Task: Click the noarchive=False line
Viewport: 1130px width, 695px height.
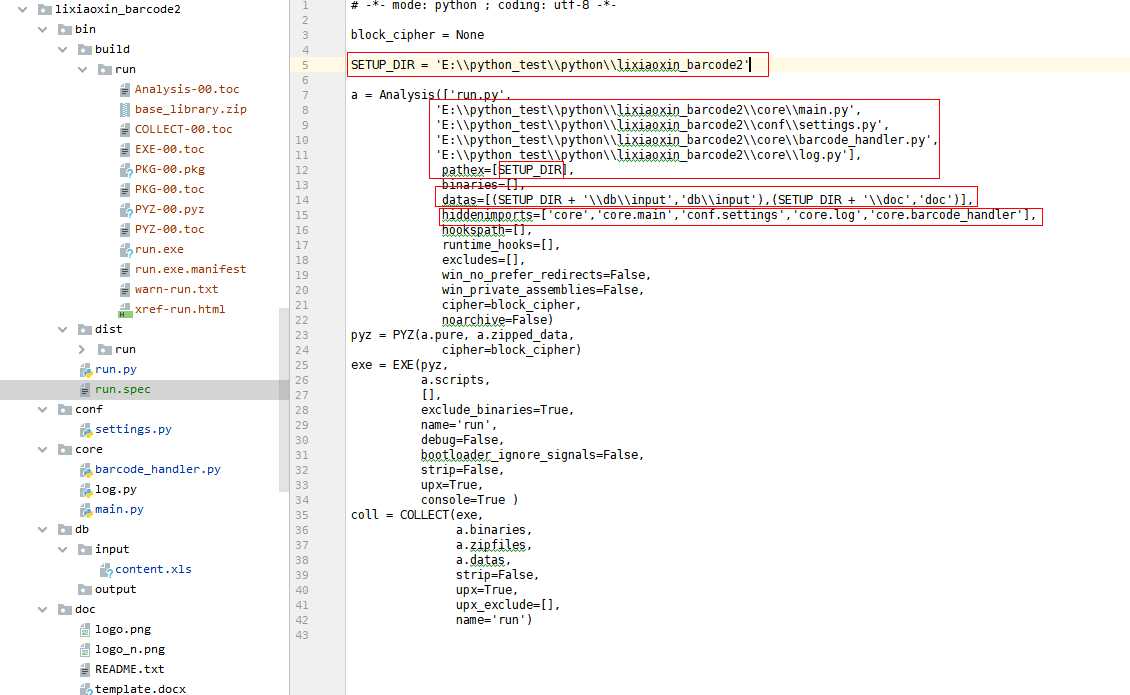Action: click(x=497, y=319)
